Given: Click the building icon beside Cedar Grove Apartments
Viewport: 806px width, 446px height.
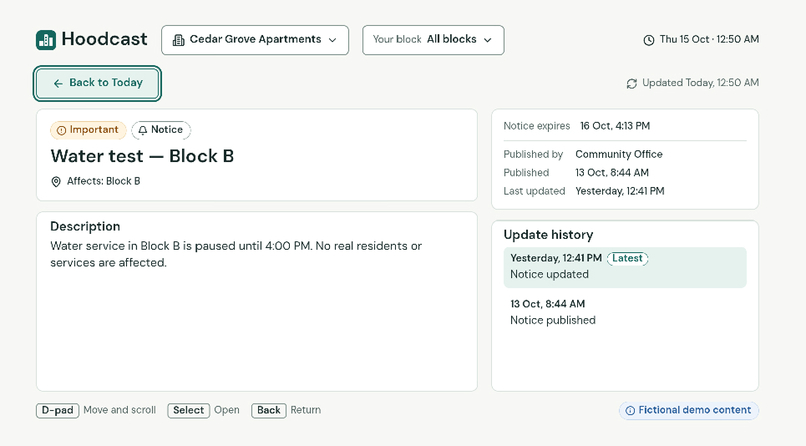Looking at the screenshot, I should [x=178, y=40].
